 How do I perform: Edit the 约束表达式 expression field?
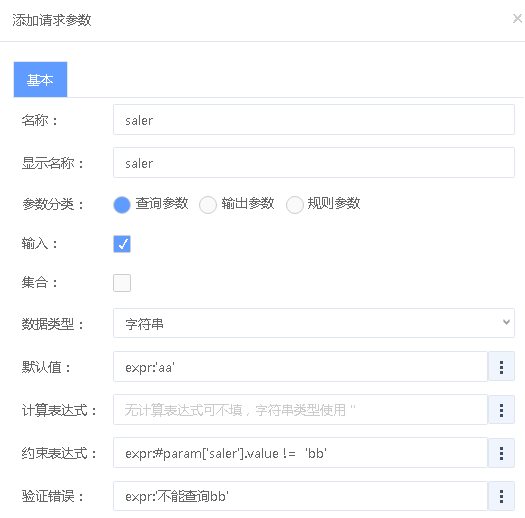tap(300, 453)
